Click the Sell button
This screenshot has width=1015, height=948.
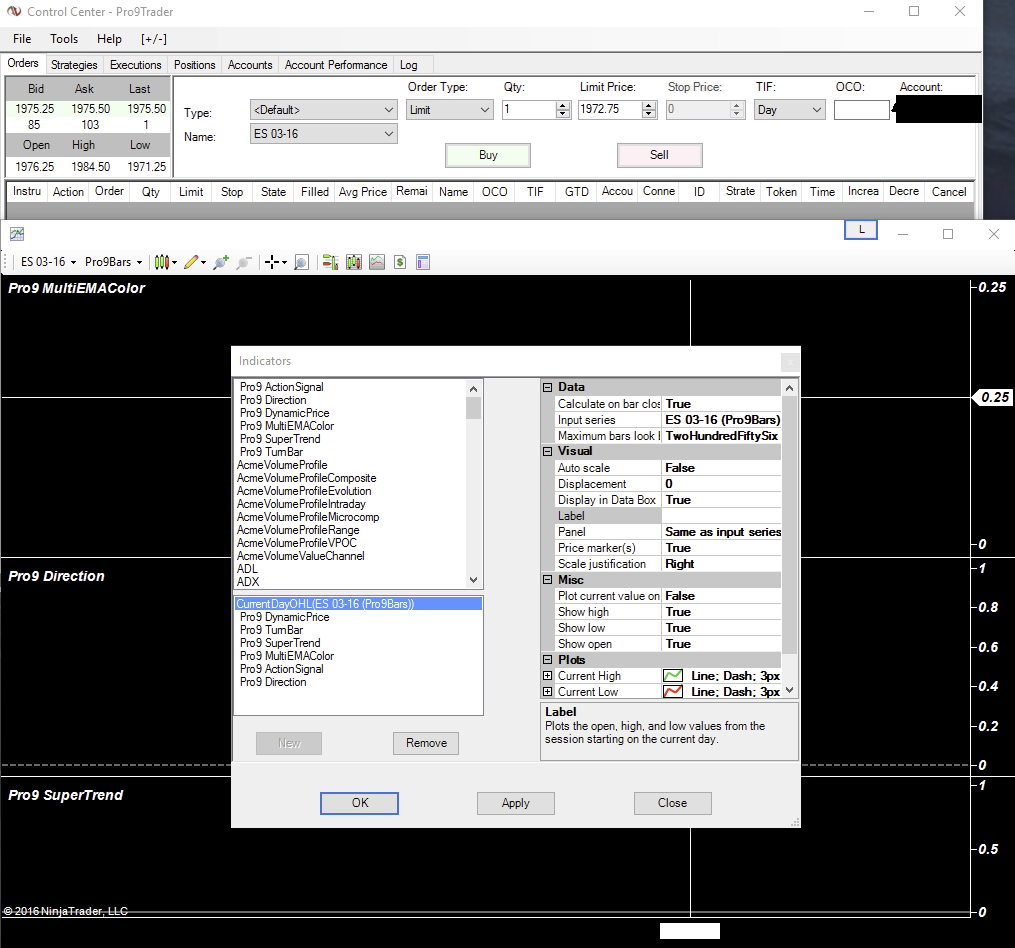coord(660,155)
